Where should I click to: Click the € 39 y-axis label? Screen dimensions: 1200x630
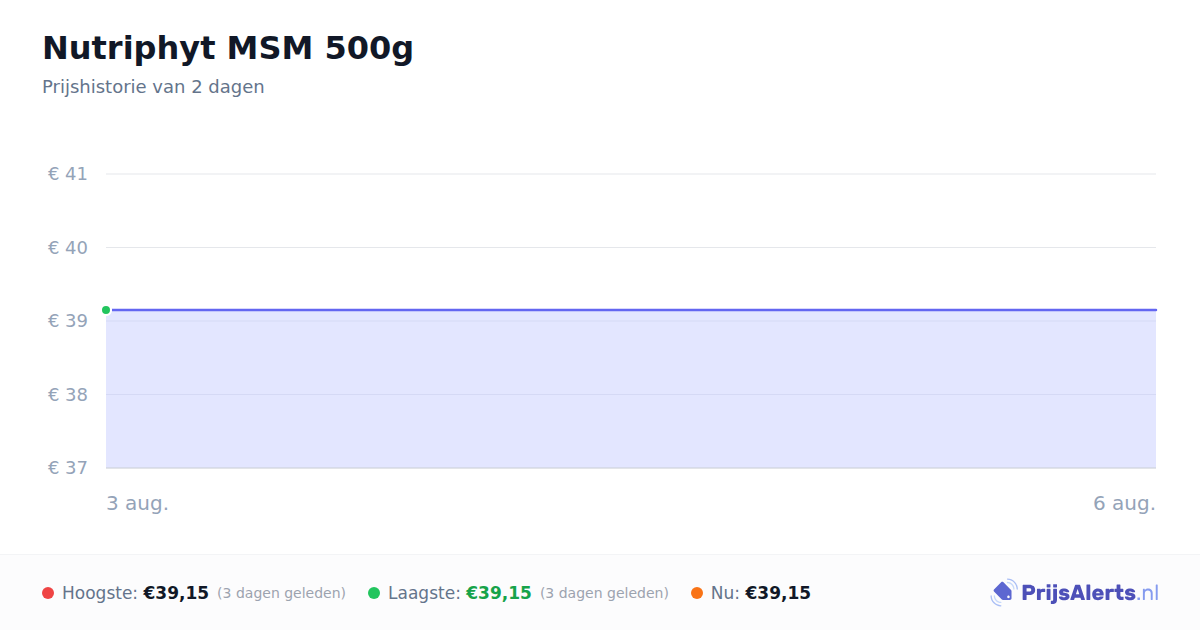(68, 321)
